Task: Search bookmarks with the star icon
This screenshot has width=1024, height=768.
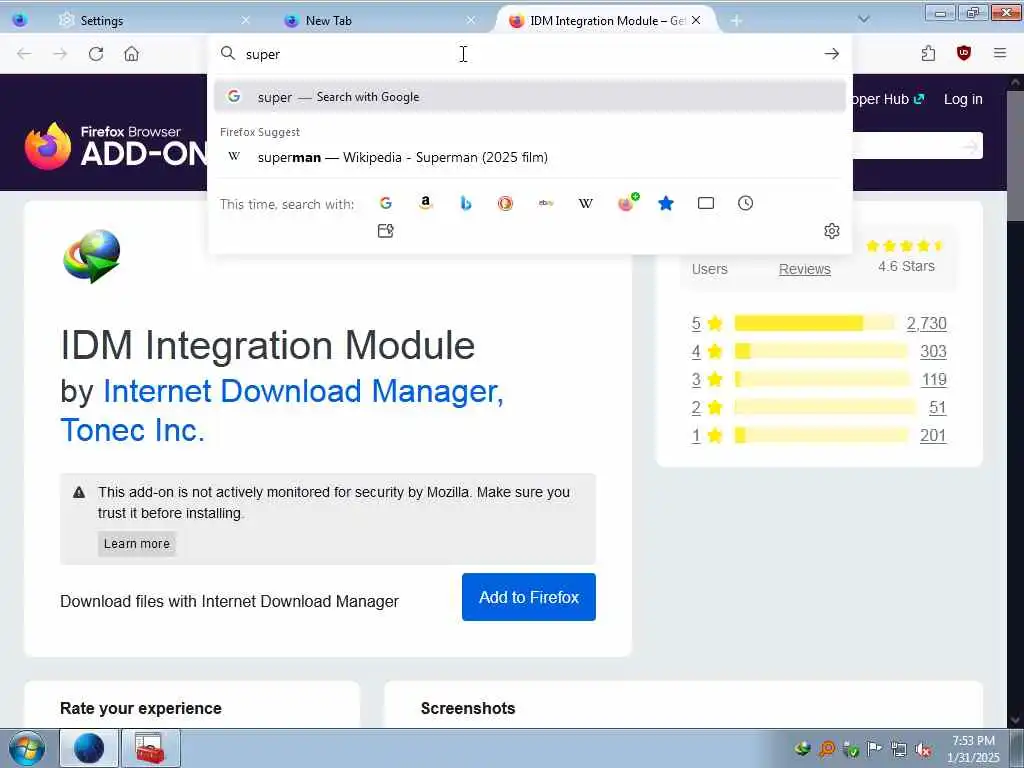Action: pos(666,203)
